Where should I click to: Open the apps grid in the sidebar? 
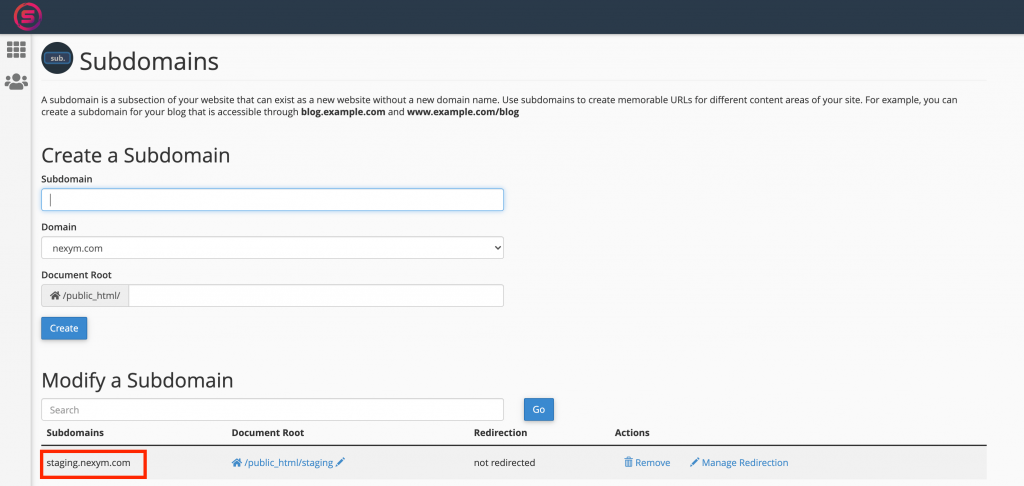(16, 50)
